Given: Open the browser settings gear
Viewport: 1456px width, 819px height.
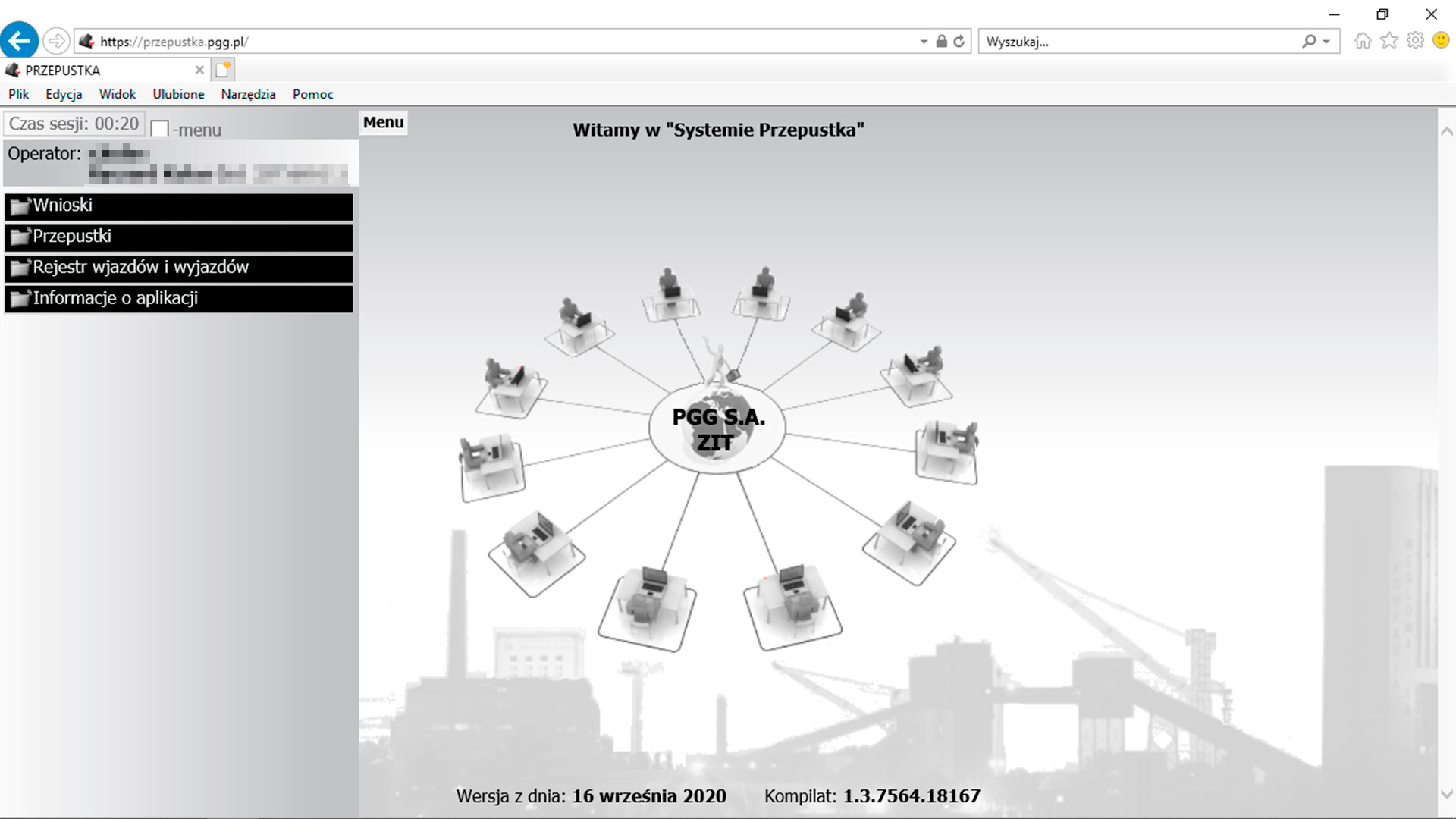Looking at the screenshot, I should (x=1415, y=41).
